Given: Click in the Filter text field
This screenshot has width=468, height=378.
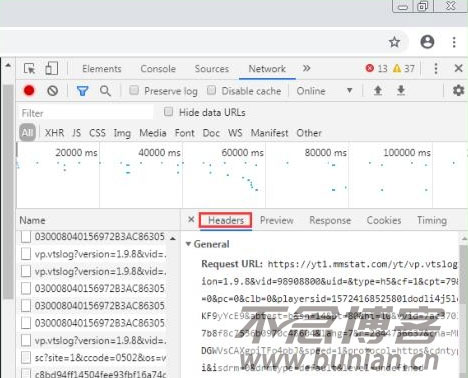Looking at the screenshot, I should (86, 113).
